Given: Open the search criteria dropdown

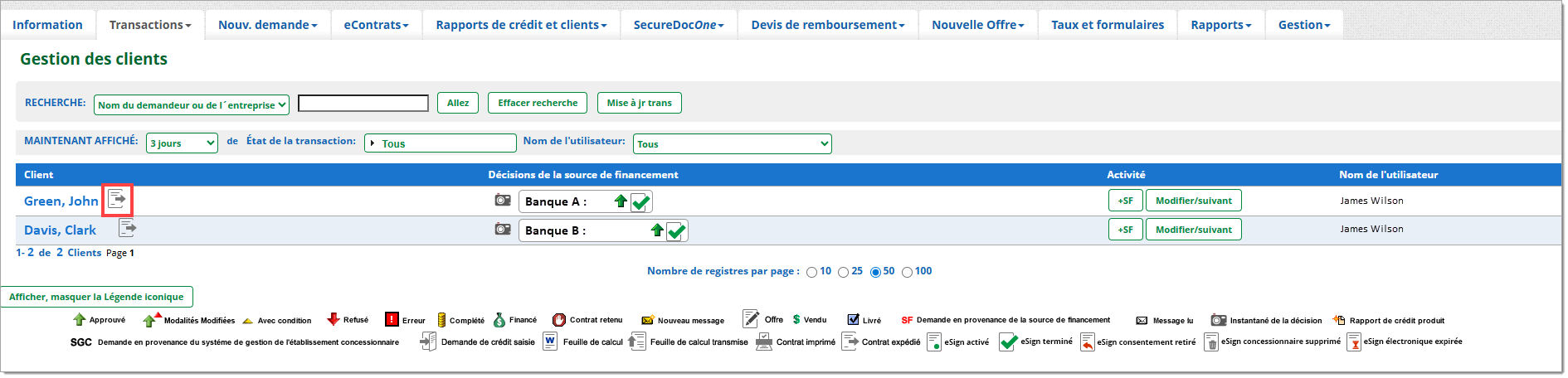Looking at the screenshot, I should (x=192, y=104).
